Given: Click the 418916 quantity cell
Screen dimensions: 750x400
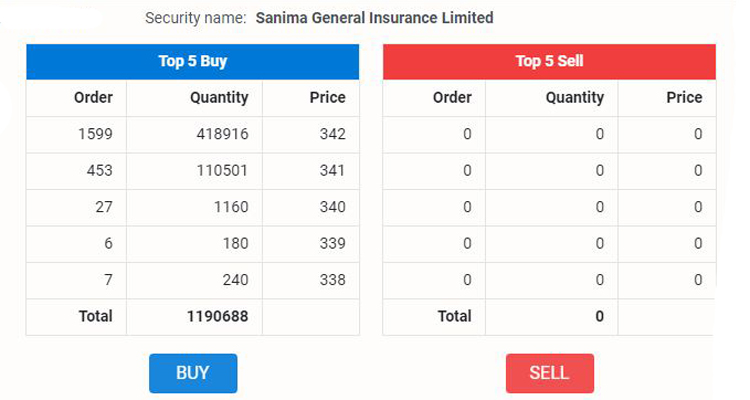Looking at the screenshot, I should 222,134.
